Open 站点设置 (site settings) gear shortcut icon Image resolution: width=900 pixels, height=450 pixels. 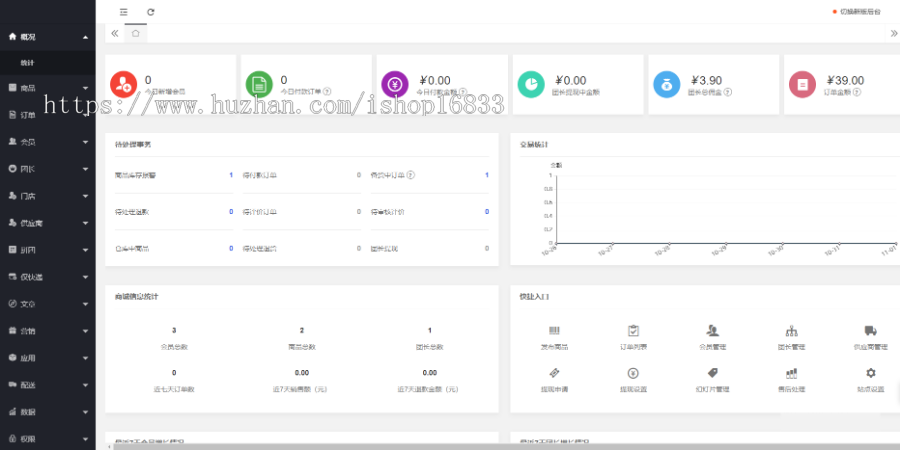(x=871, y=373)
